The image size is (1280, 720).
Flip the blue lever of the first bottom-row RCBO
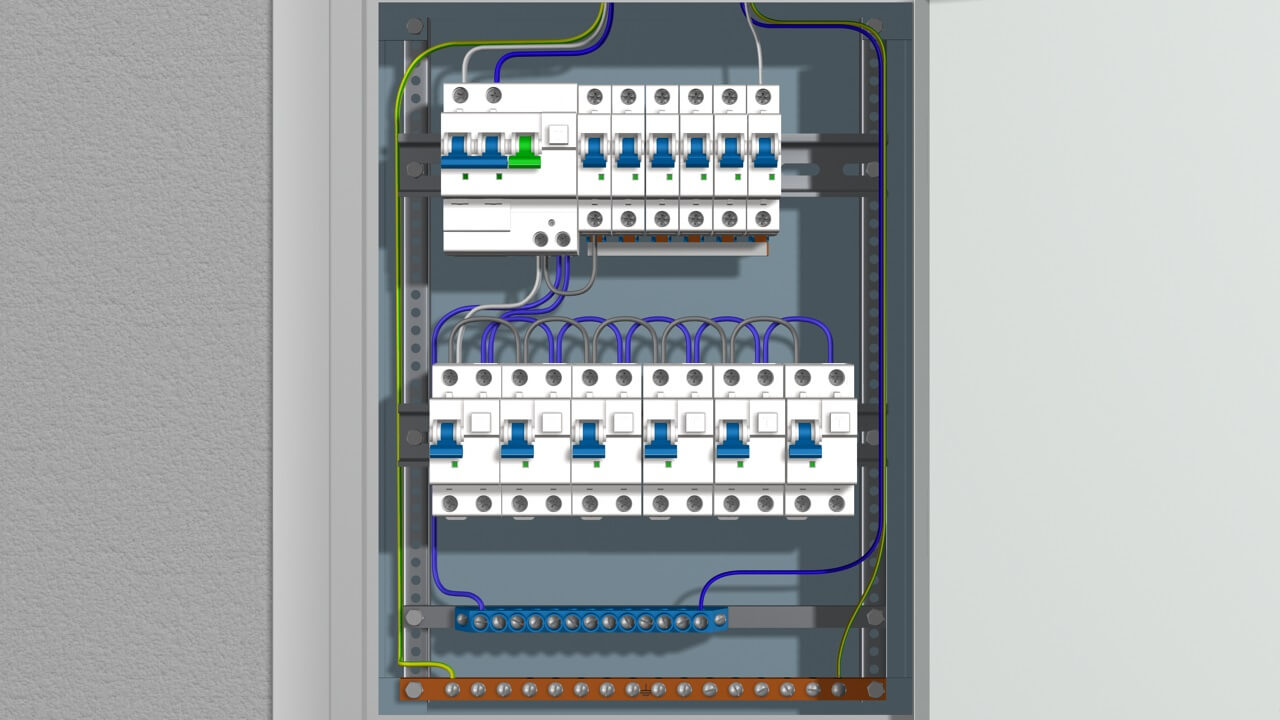(x=446, y=439)
